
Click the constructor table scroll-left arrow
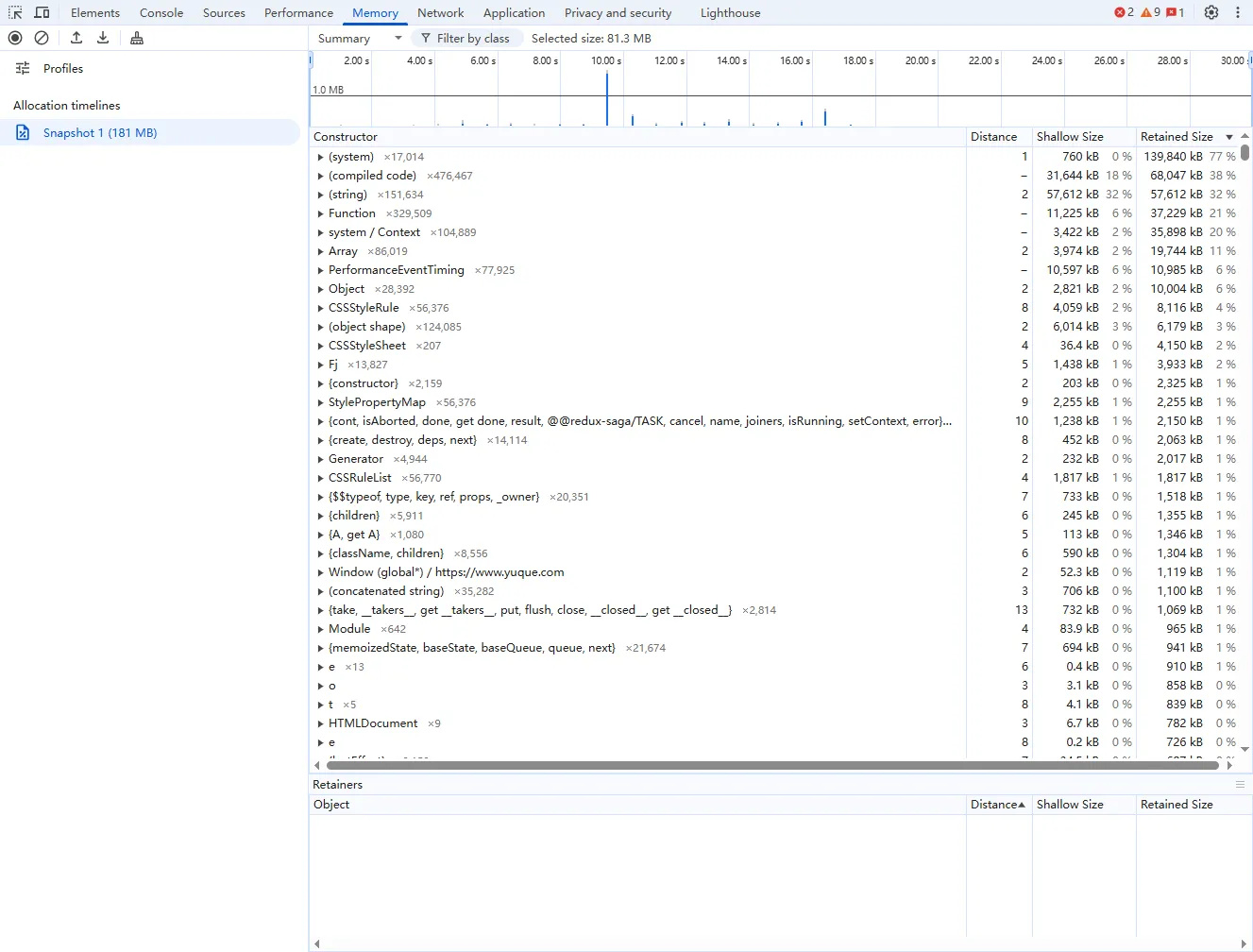tap(317, 766)
